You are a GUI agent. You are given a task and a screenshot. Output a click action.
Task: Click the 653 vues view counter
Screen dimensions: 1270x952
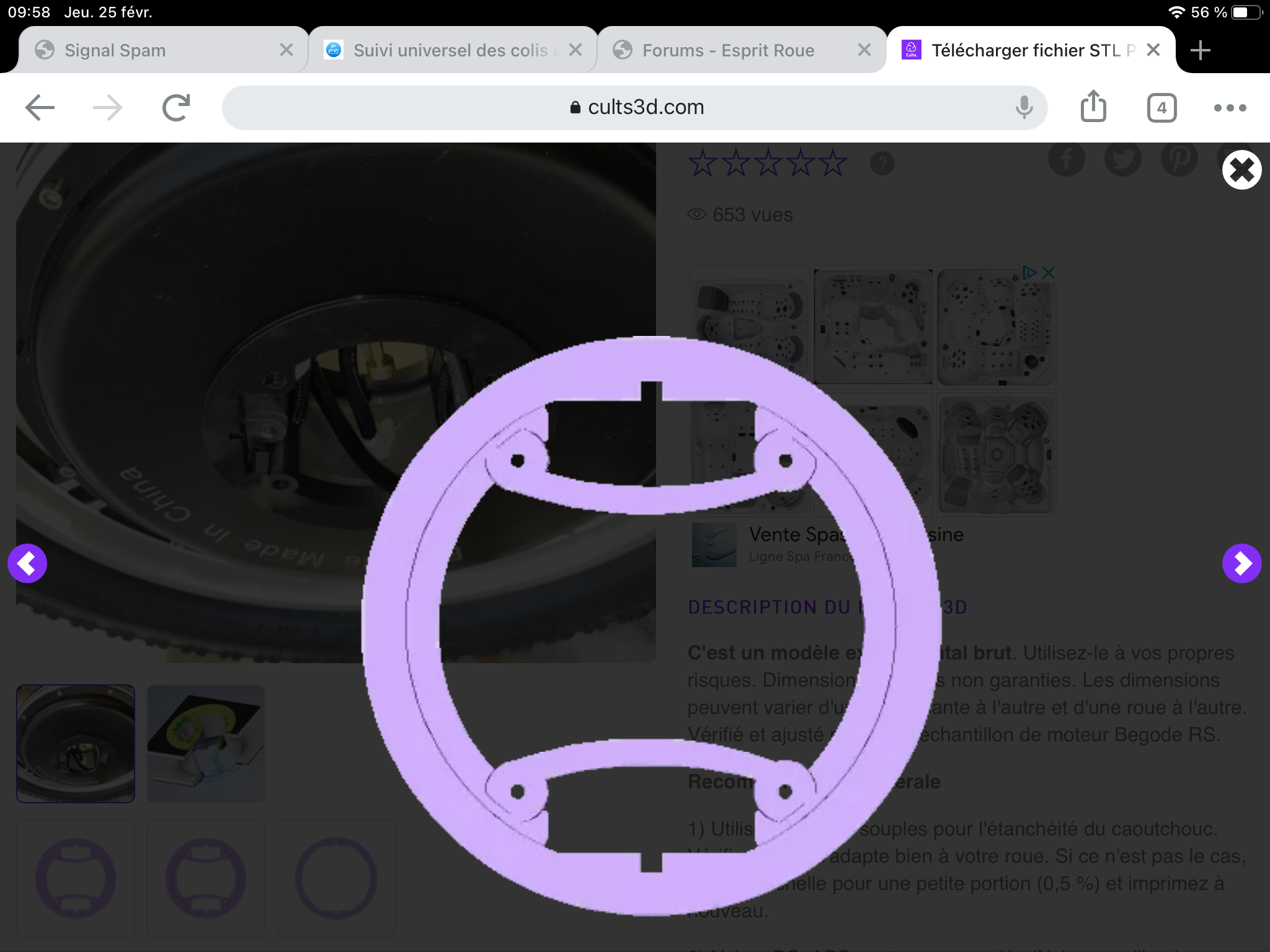tap(740, 214)
